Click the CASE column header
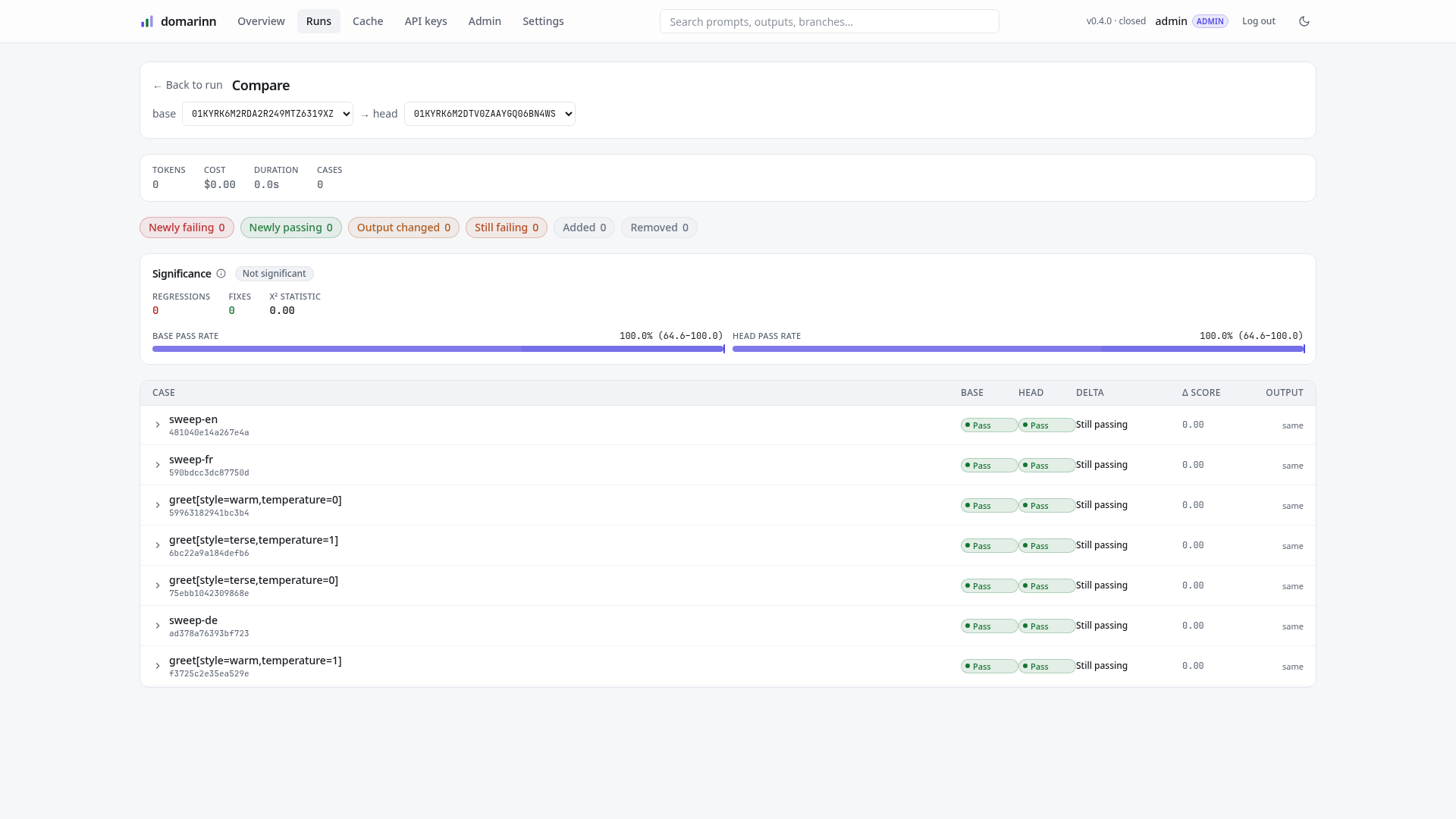The width and height of the screenshot is (1456, 819). pos(164,393)
